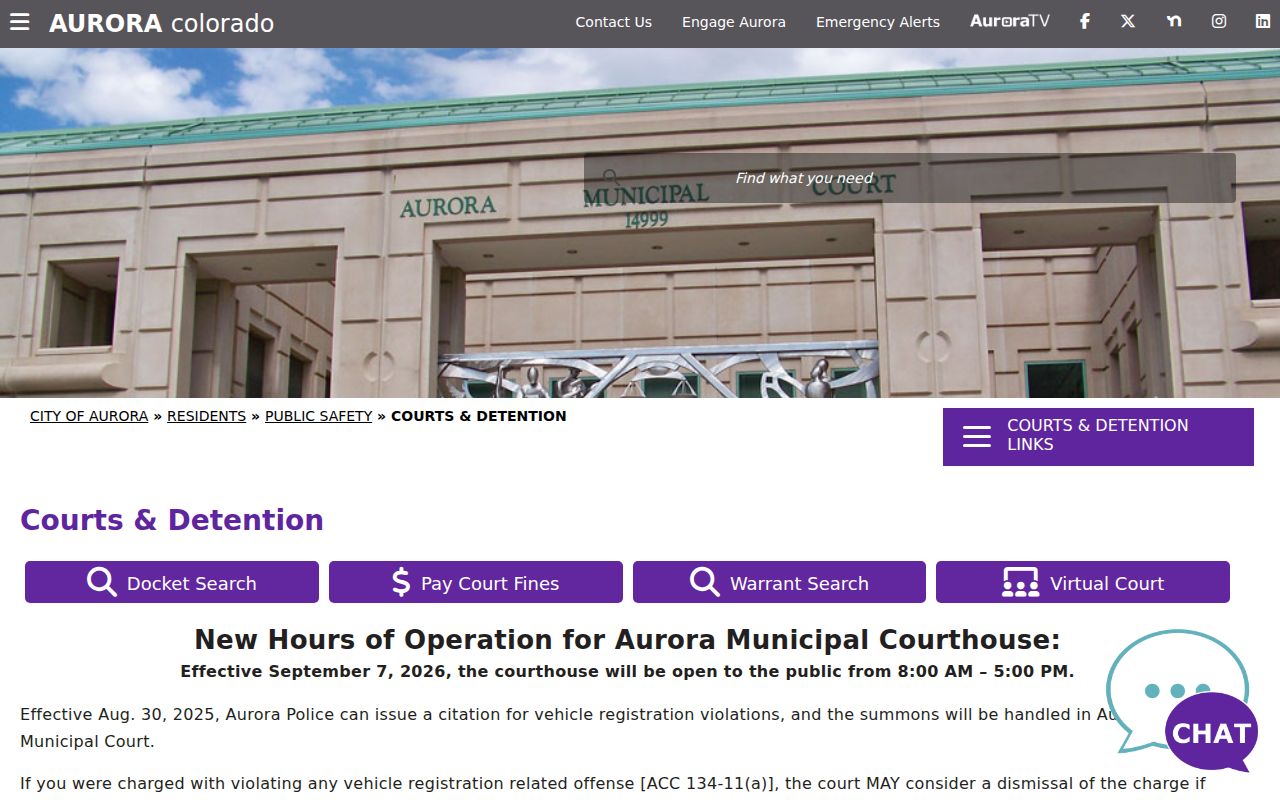Open Emergency Alerts page
The height and width of the screenshot is (800, 1280).
coord(878,22)
